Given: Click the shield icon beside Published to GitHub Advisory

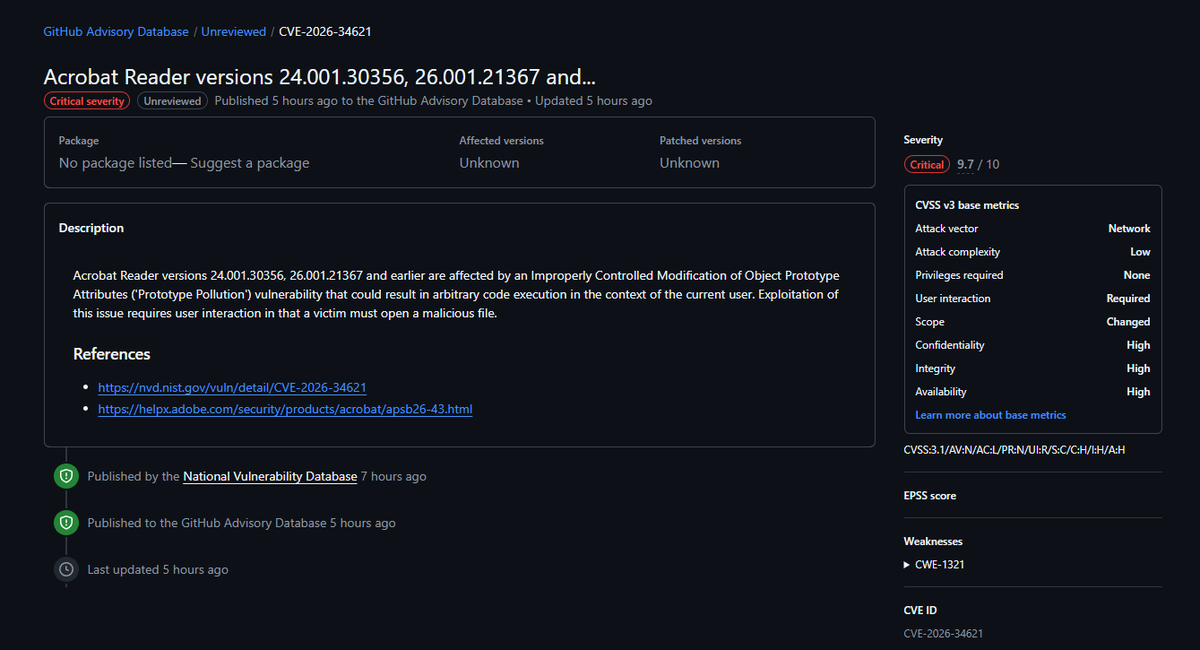Looking at the screenshot, I should click(66, 523).
